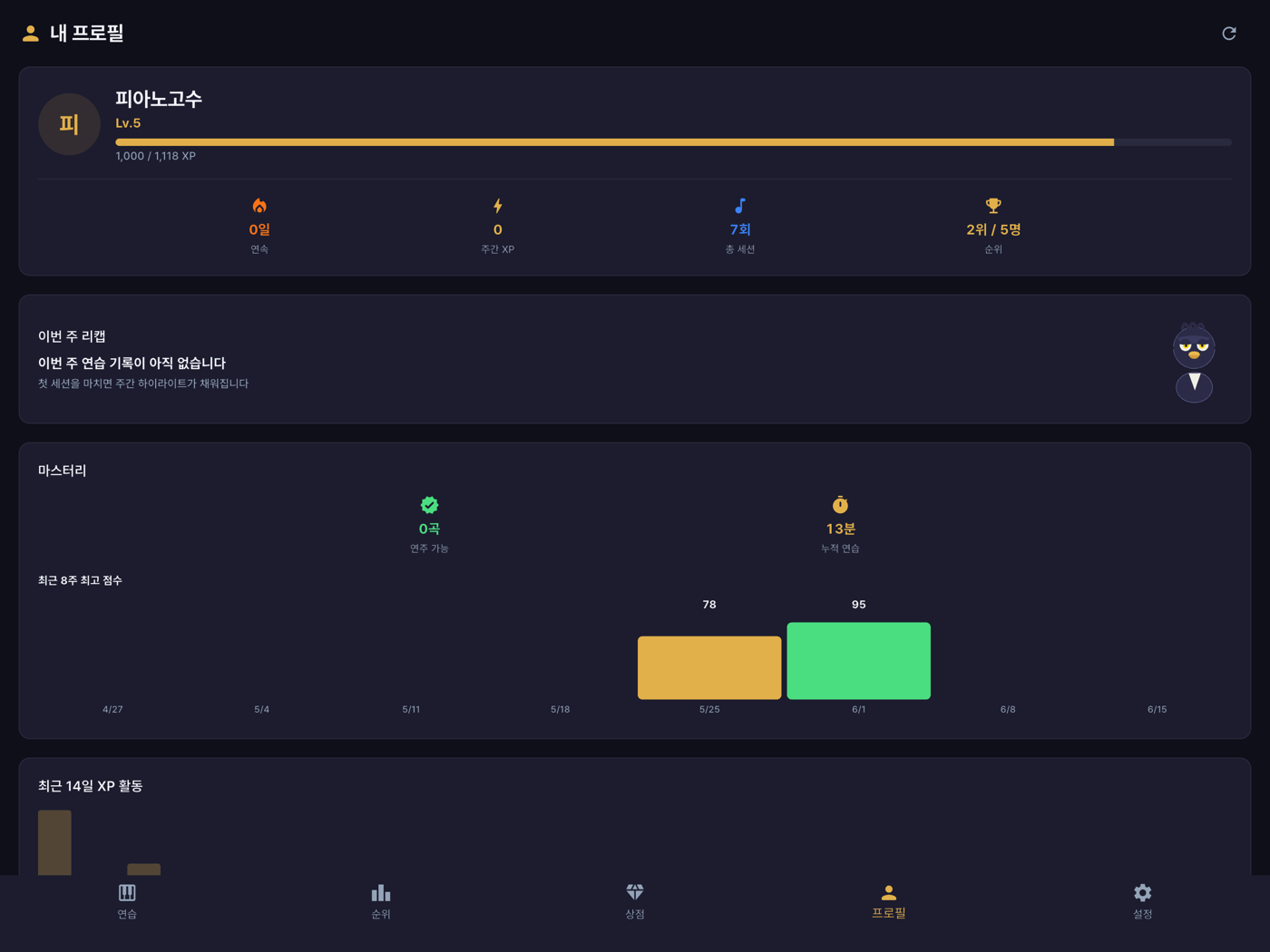Click the trophy ranking icon
The width and height of the screenshot is (1270, 952).
click(x=993, y=206)
